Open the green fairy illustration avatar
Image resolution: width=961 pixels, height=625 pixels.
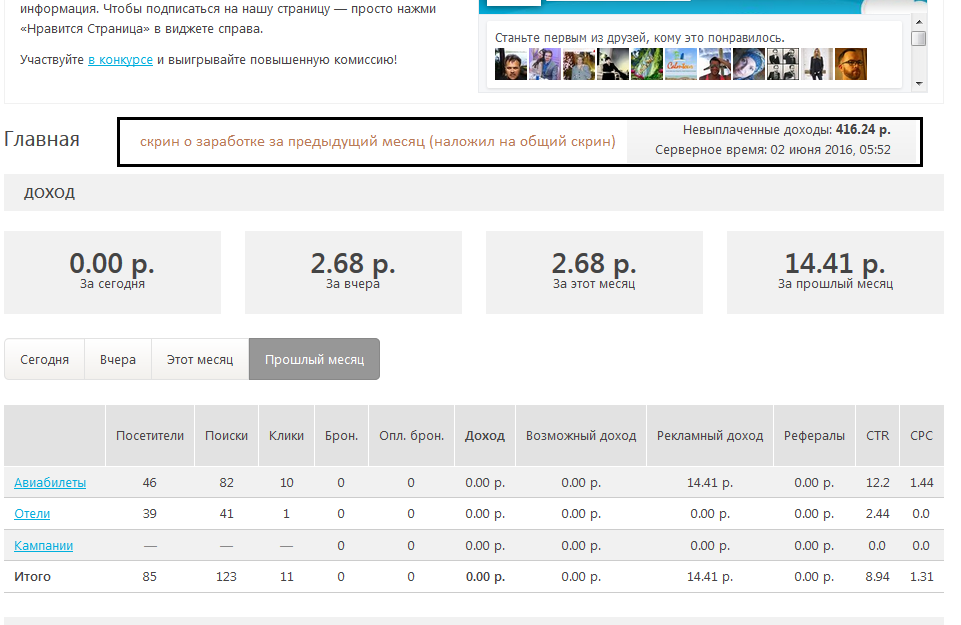coord(647,64)
